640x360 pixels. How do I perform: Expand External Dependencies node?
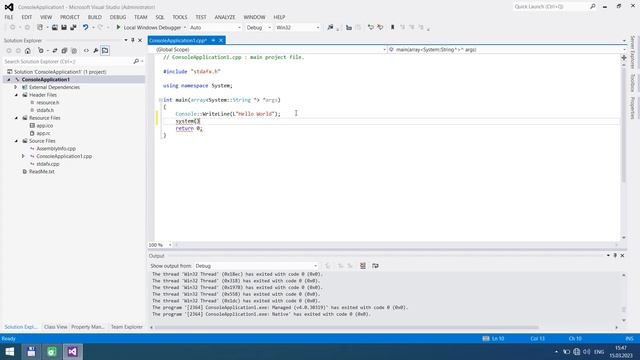(x=16, y=87)
